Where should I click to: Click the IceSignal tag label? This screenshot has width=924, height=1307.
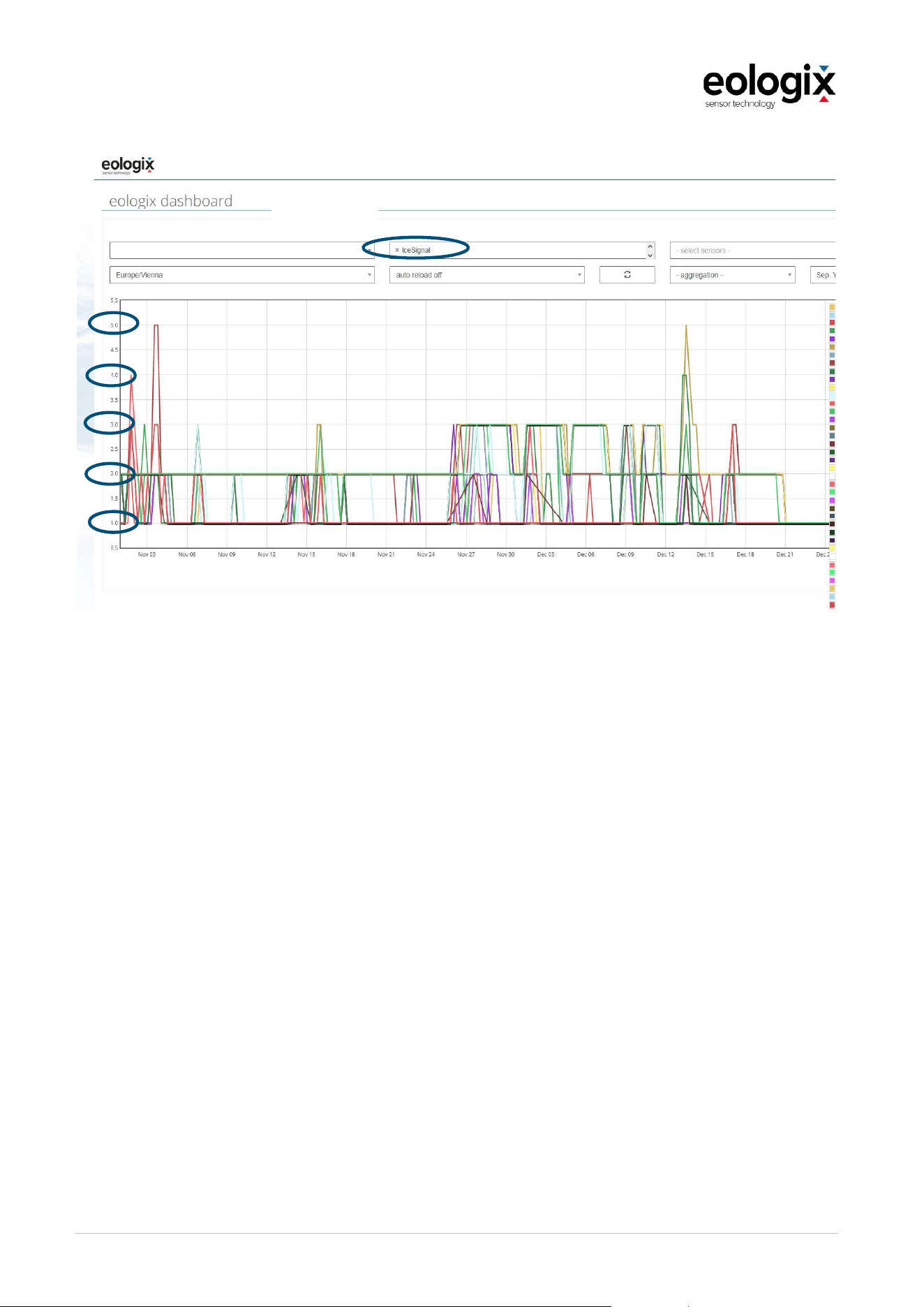tap(417, 250)
